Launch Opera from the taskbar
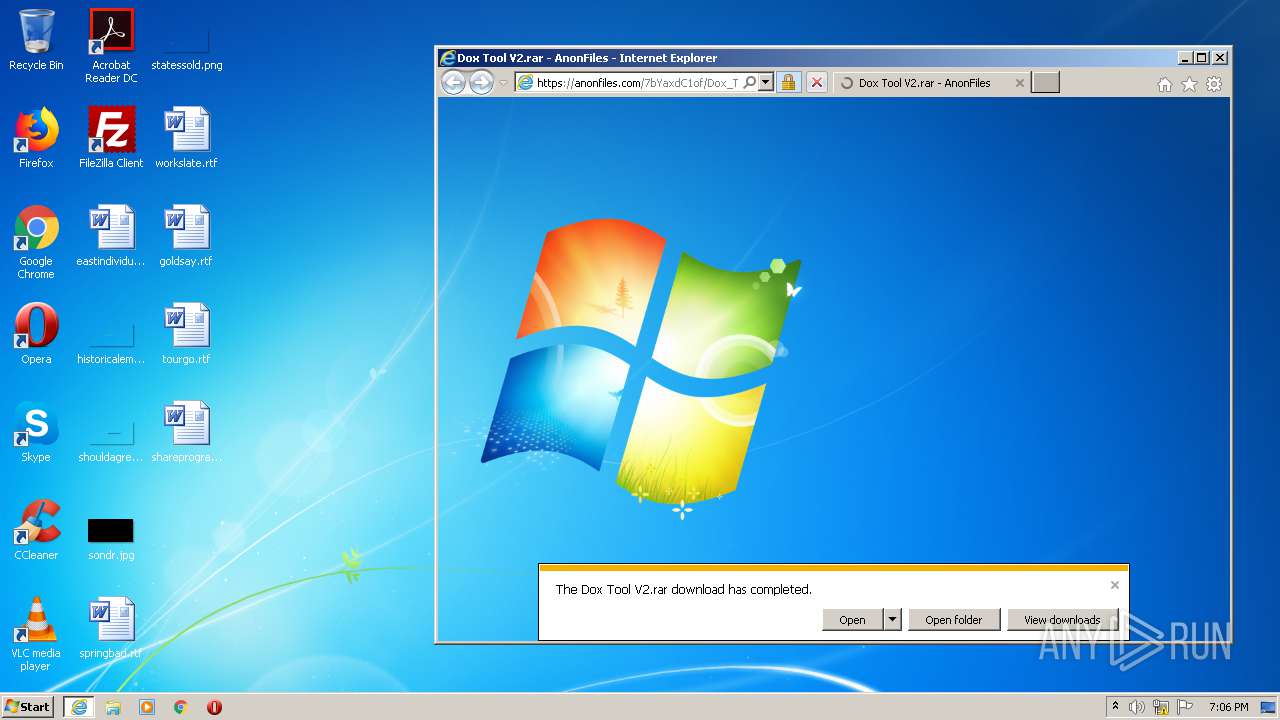The width and height of the screenshot is (1280, 720). tap(214, 707)
